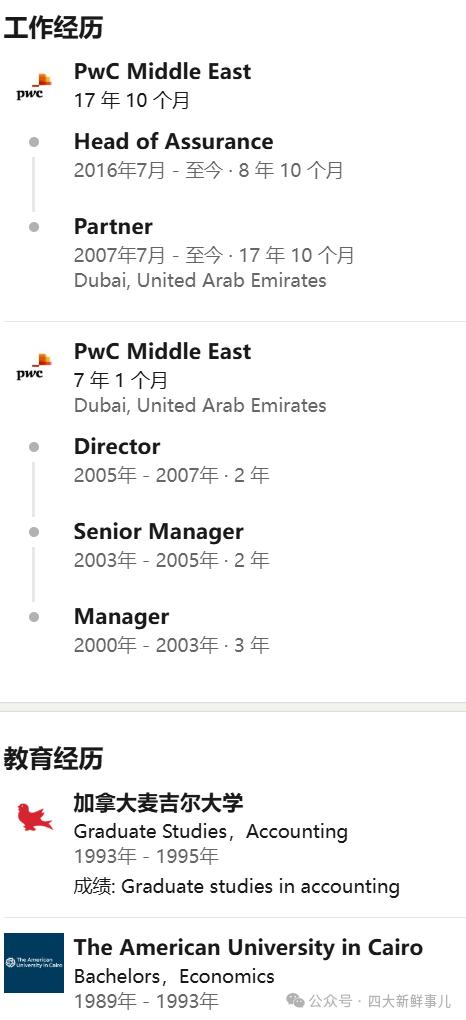Click the Head of Assurance position title
This screenshot has width=466, height=1020.
pos(173,141)
